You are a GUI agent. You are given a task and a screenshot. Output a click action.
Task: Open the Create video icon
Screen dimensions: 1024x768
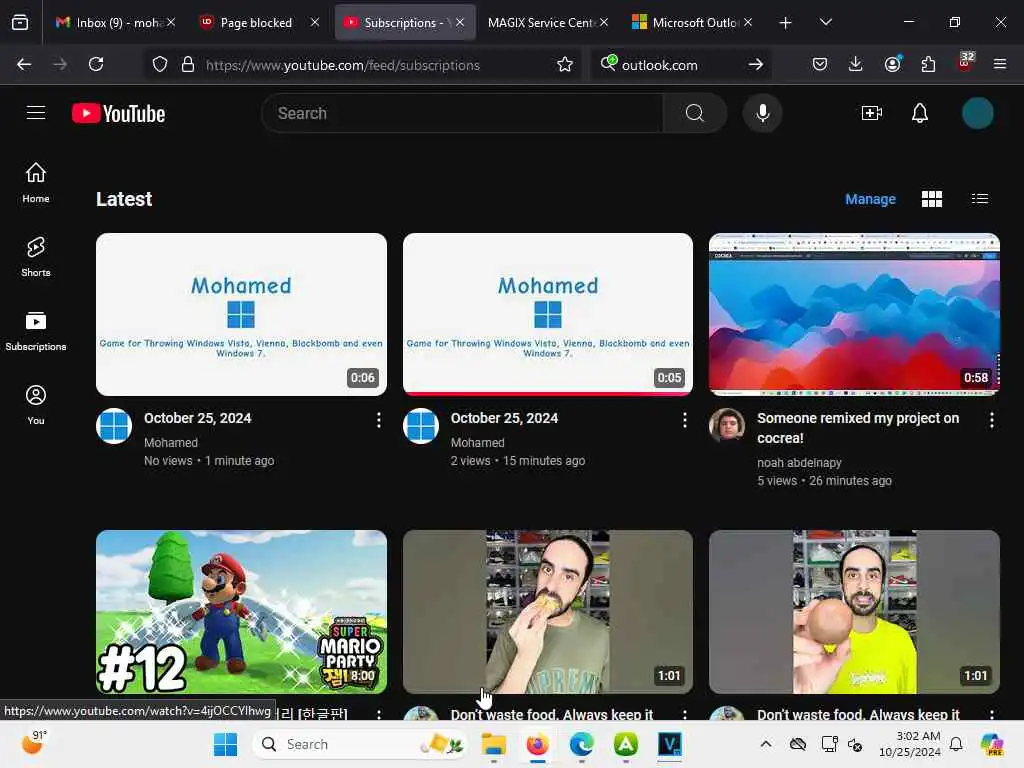[x=872, y=113]
